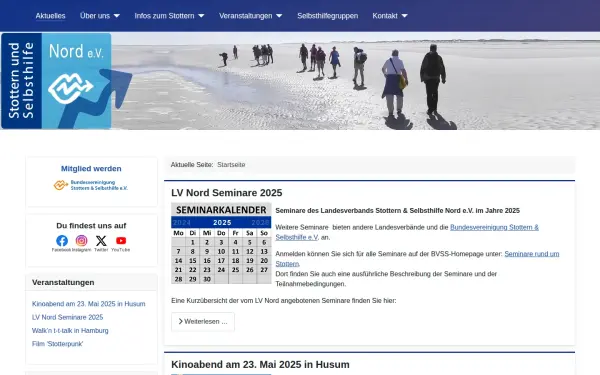
Task: Follow the Mitglied werden link
Action: coord(91,169)
